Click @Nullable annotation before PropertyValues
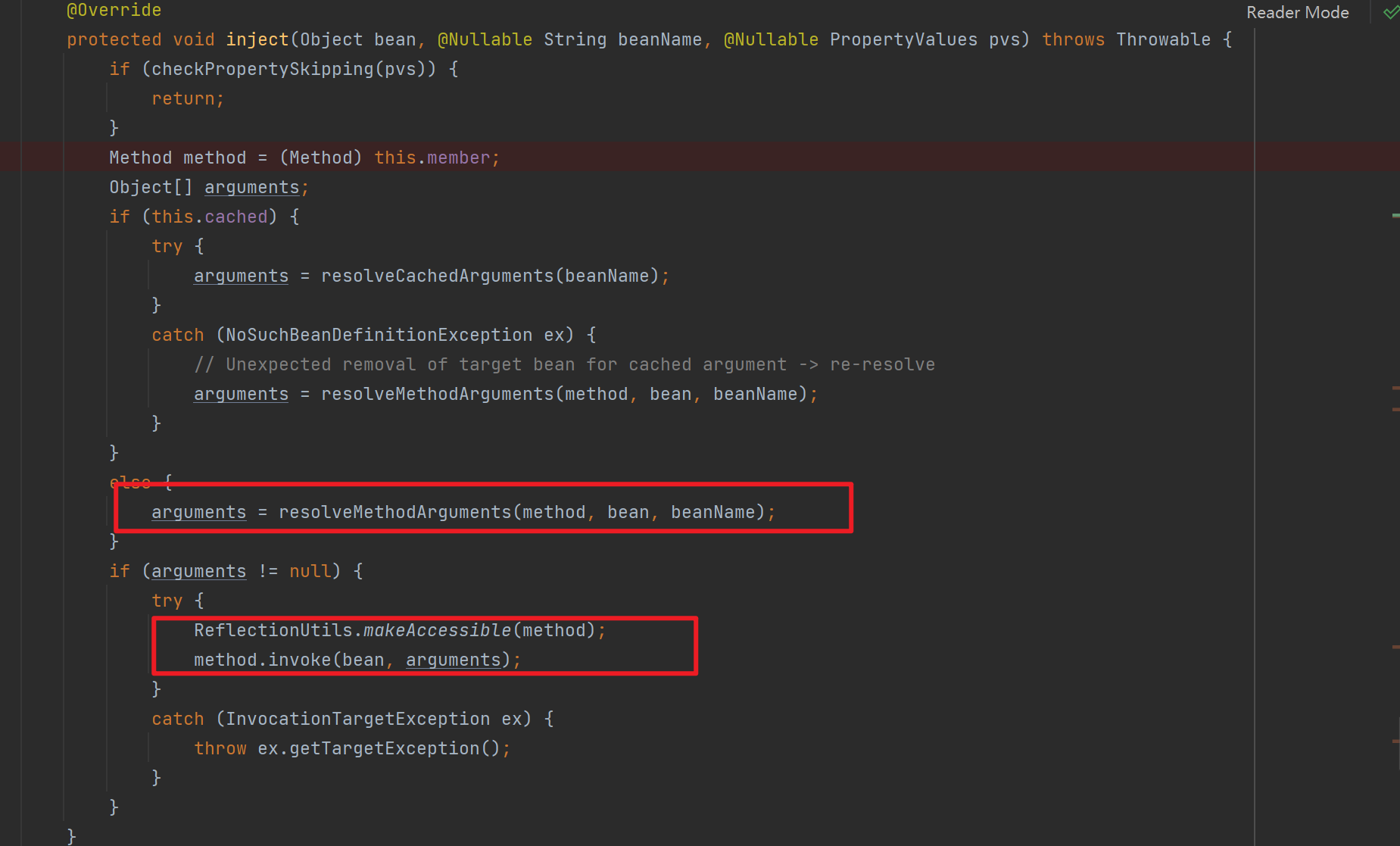1400x846 pixels. pos(771,39)
